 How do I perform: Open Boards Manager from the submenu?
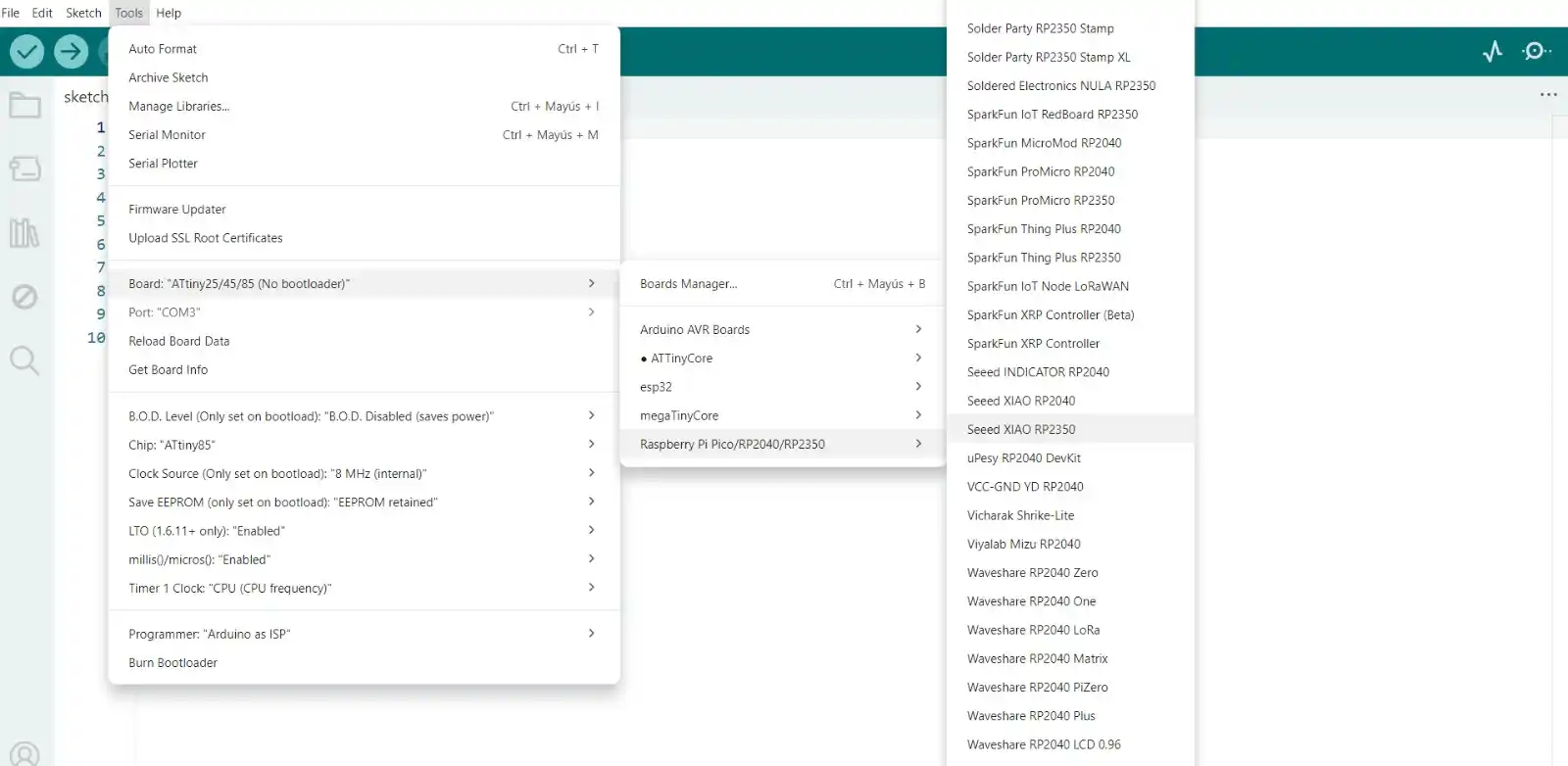tap(782, 284)
